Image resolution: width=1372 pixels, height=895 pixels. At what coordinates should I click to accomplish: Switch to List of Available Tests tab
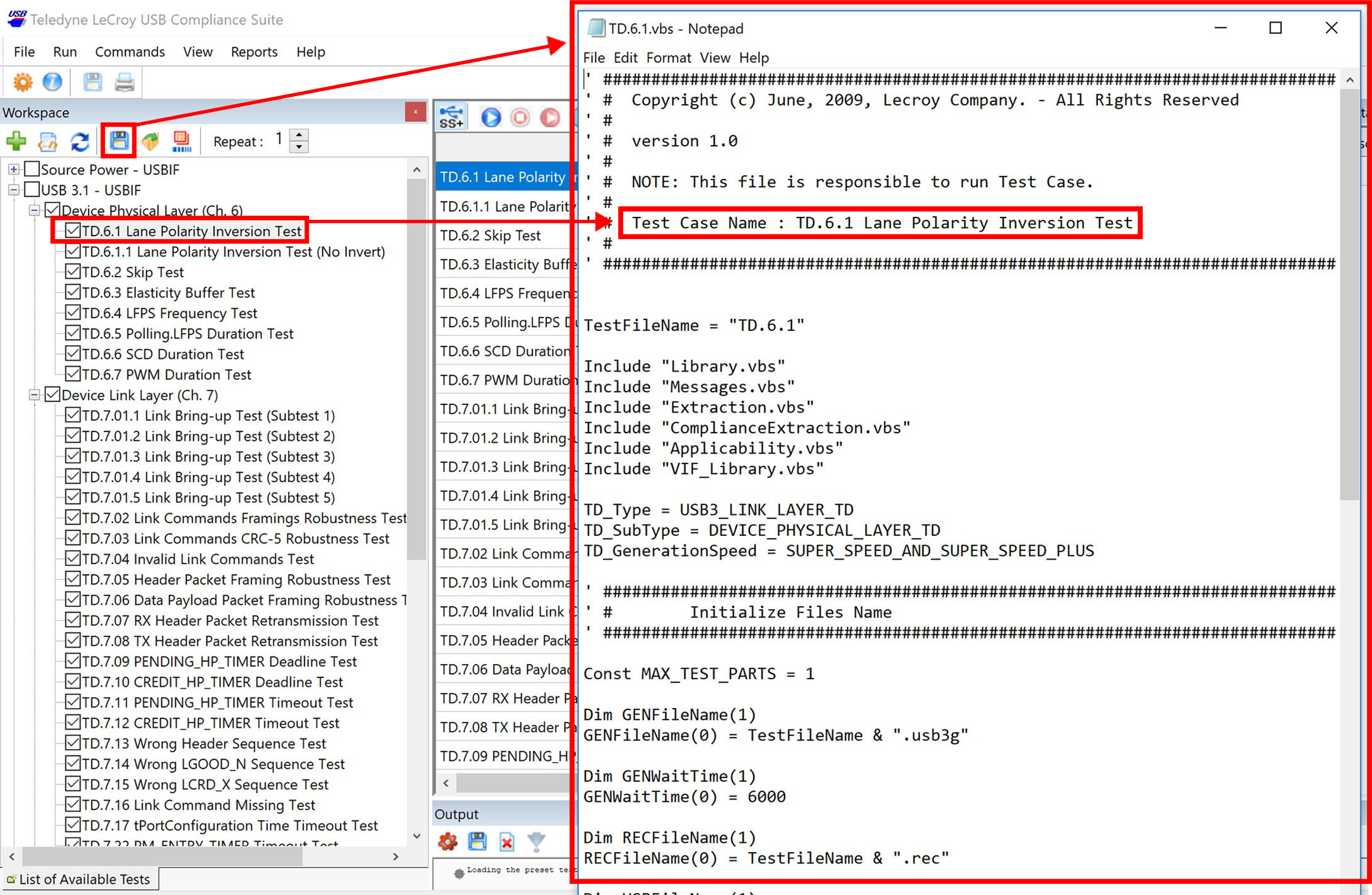pos(79,879)
